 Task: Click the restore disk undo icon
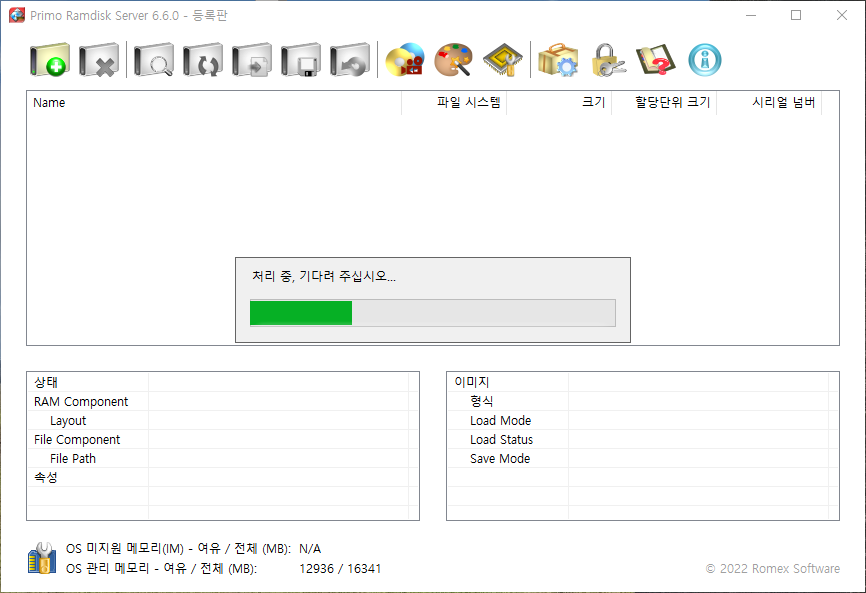(350, 60)
